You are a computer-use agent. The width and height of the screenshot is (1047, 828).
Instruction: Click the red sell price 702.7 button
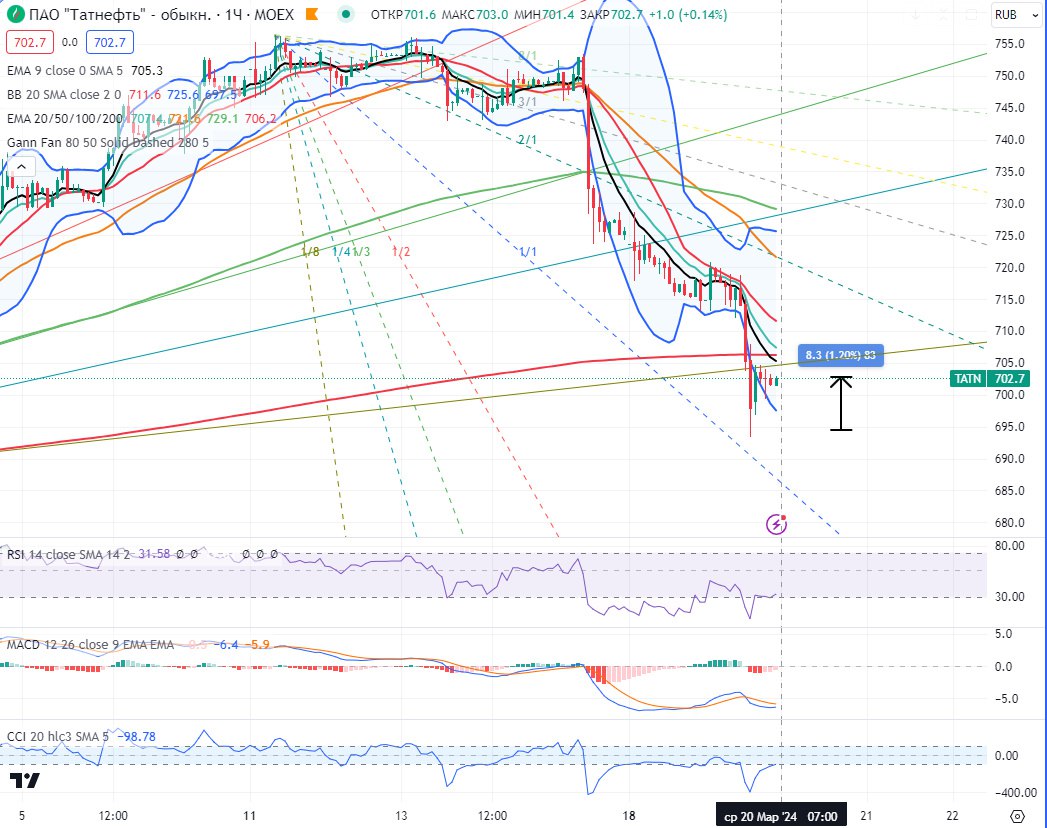point(30,43)
